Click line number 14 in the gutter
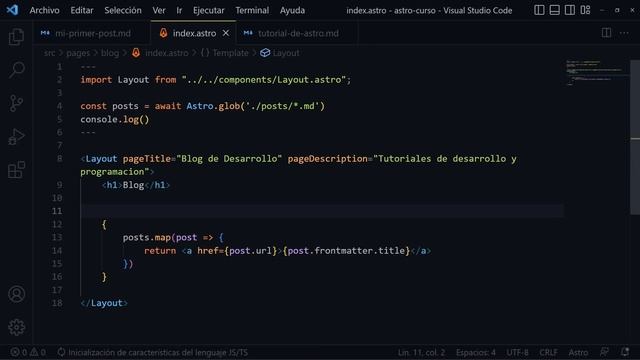Screen dimensions: 640x360 coord(56,251)
